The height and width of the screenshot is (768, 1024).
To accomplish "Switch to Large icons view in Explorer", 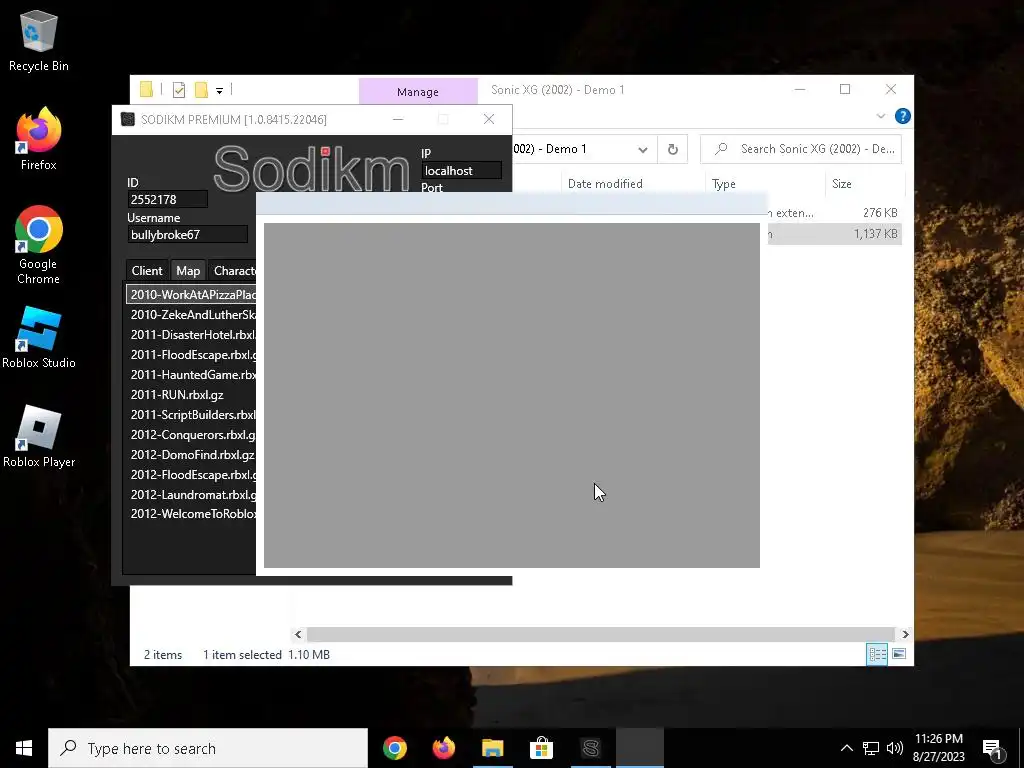I will point(899,654).
